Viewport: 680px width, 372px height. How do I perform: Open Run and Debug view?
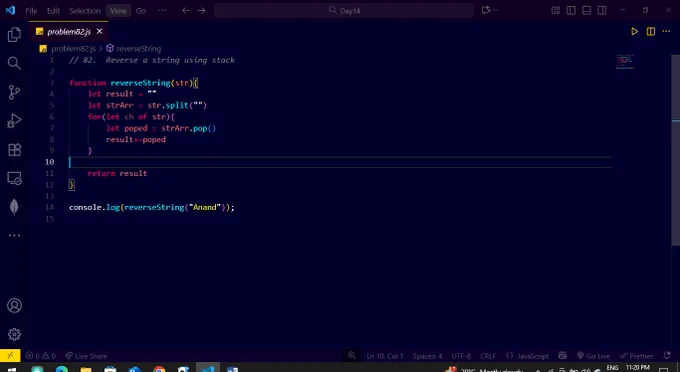click(14, 121)
